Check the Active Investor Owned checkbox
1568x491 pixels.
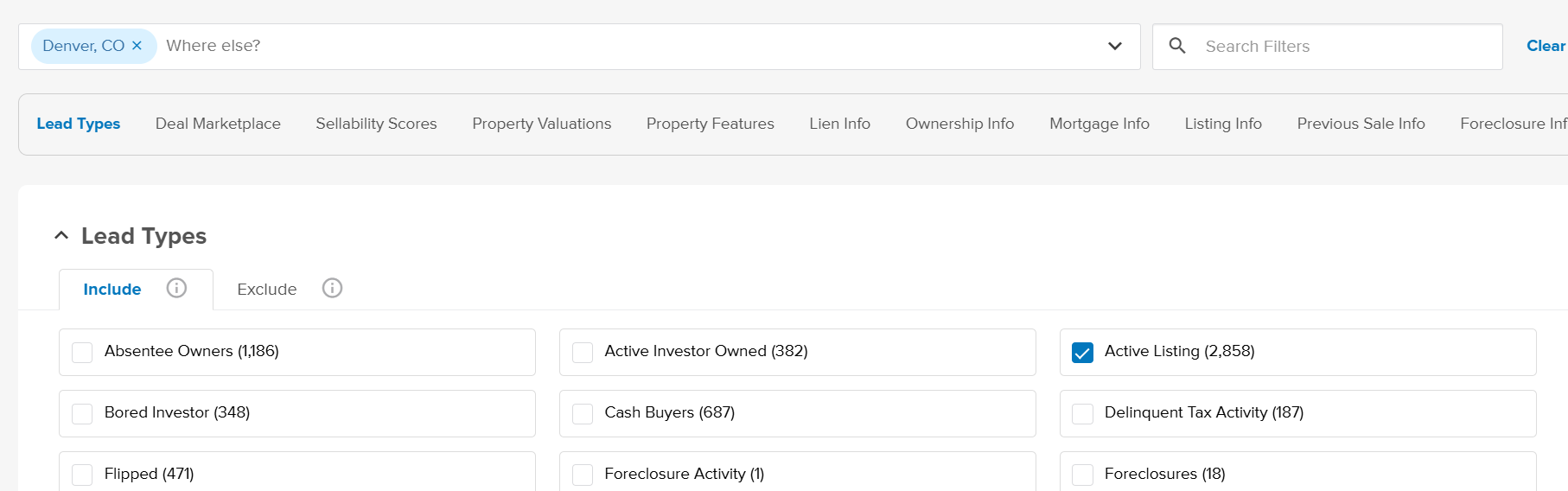[x=583, y=353]
